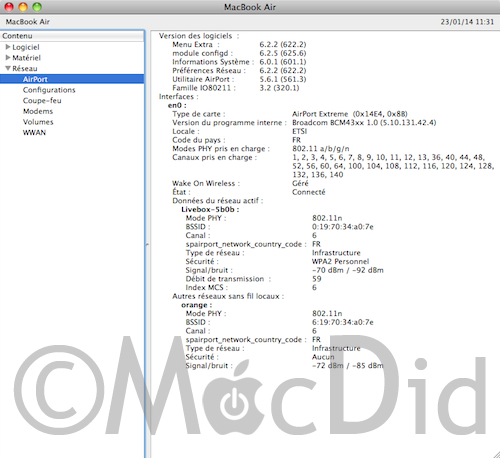Image resolution: width=500 pixels, height=458 pixels.
Task: Click module configd value 6.2.5 (625.6)
Action: [283, 53]
